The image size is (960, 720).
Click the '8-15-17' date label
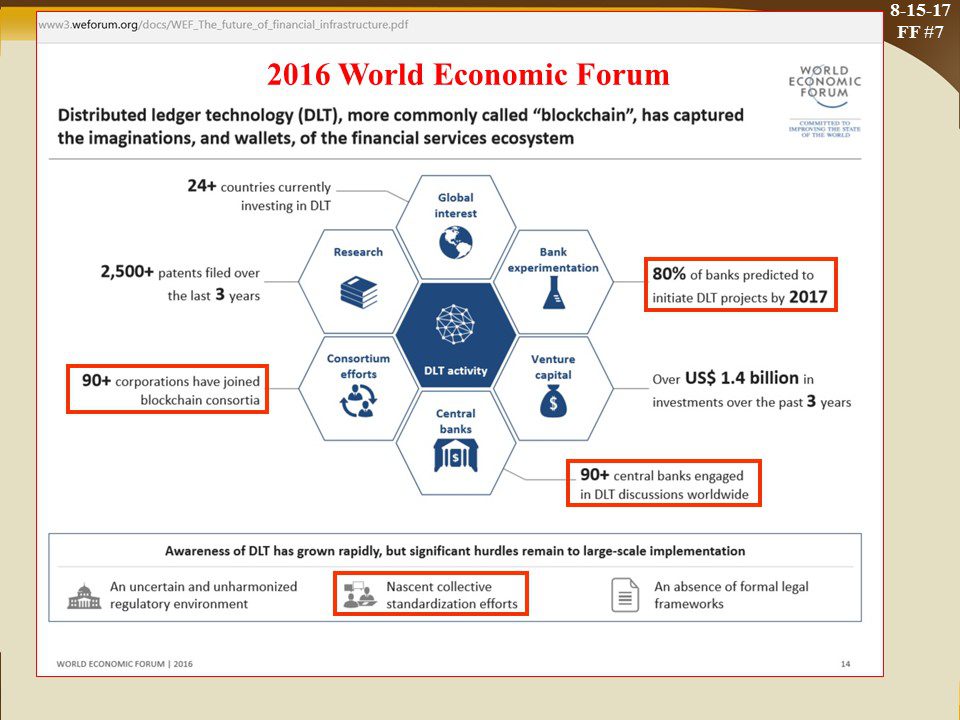click(920, 10)
